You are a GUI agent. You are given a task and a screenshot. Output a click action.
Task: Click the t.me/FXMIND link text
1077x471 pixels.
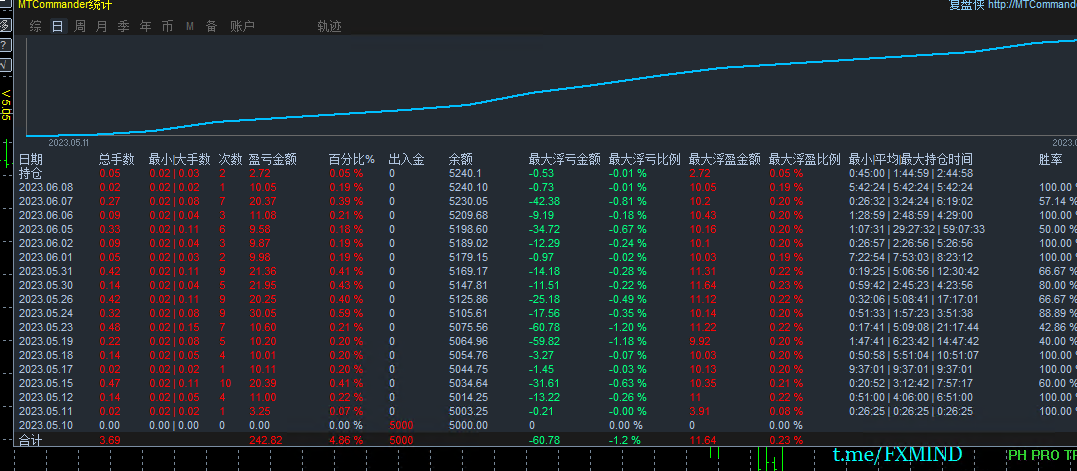point(897,455)
